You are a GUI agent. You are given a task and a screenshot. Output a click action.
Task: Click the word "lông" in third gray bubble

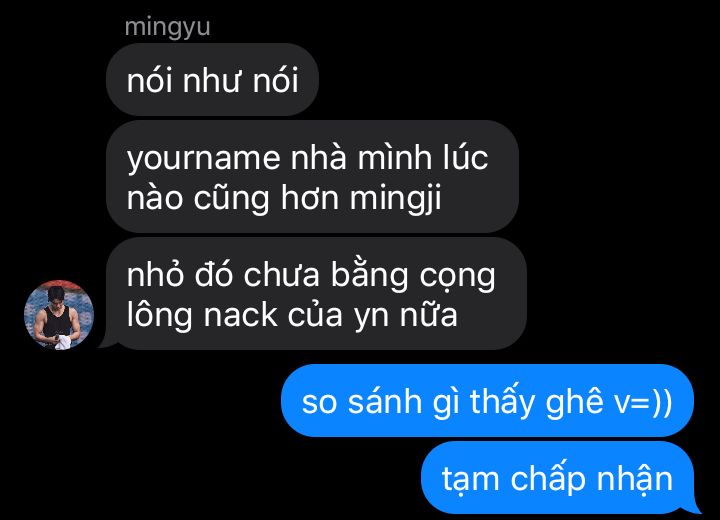tap(159, 316)
